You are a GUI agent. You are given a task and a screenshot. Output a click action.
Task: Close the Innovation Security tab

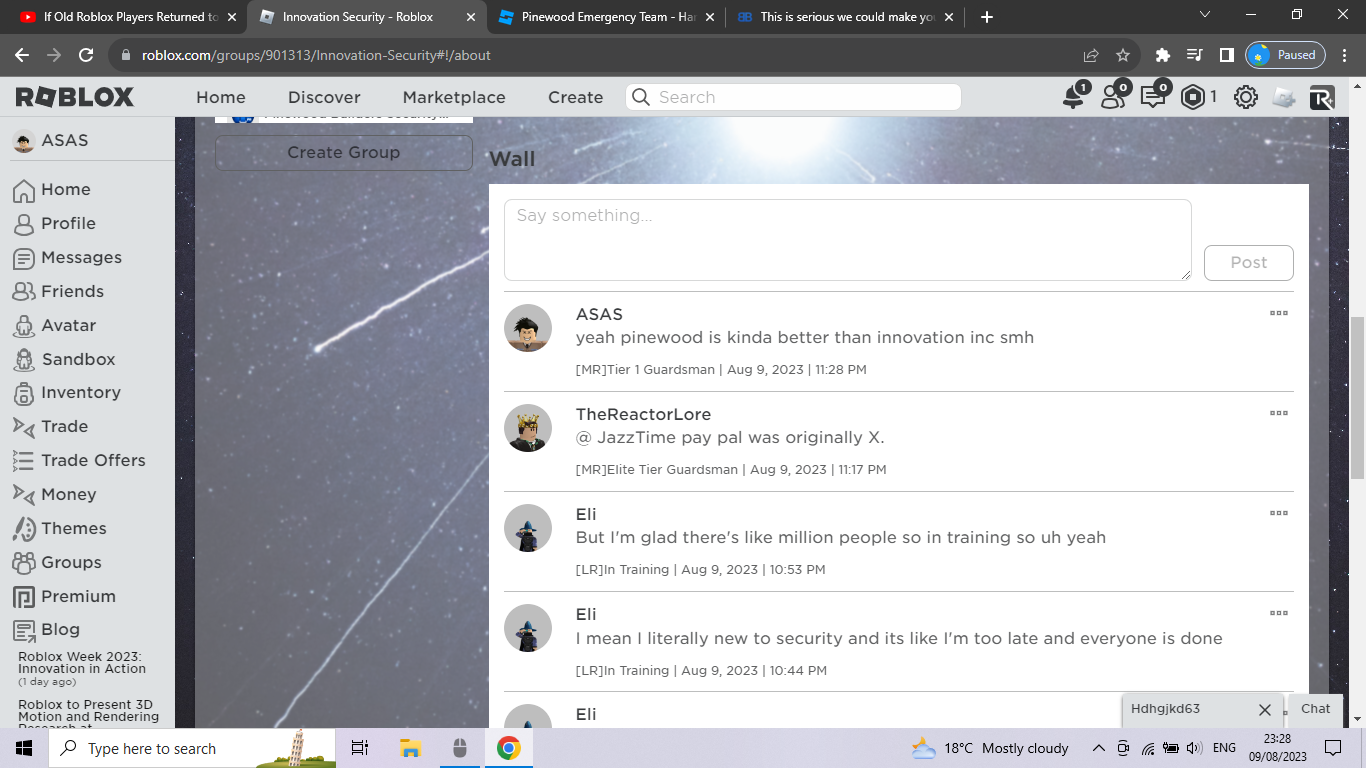471,17
